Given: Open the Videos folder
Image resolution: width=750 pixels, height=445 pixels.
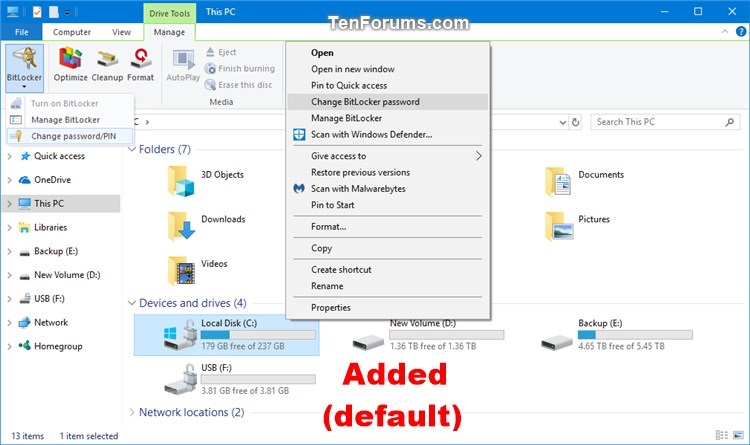Looking at the screenshot, I should coord(198,270).
